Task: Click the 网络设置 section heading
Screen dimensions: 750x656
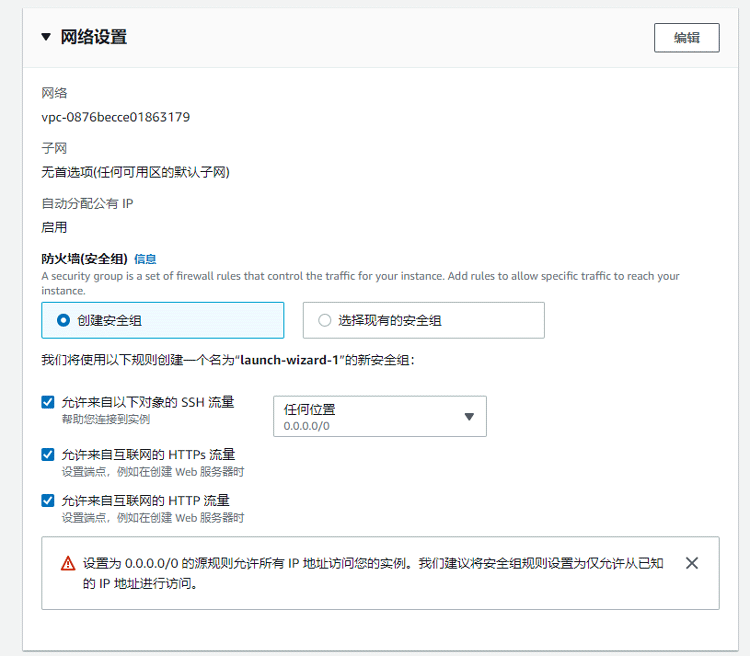Action: (94, 37)
